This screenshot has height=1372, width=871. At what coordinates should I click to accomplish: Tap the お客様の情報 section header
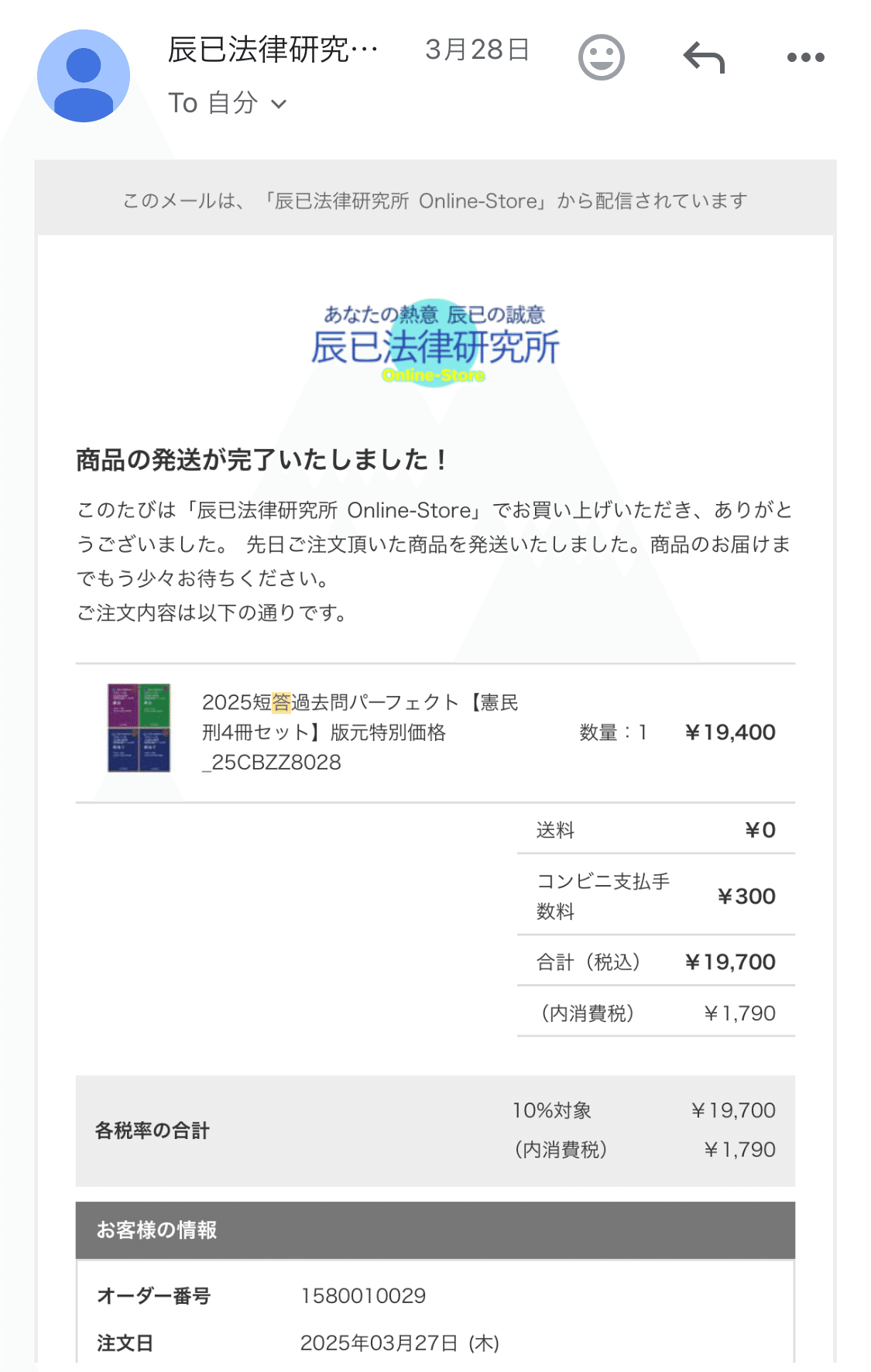(435, 1230)
